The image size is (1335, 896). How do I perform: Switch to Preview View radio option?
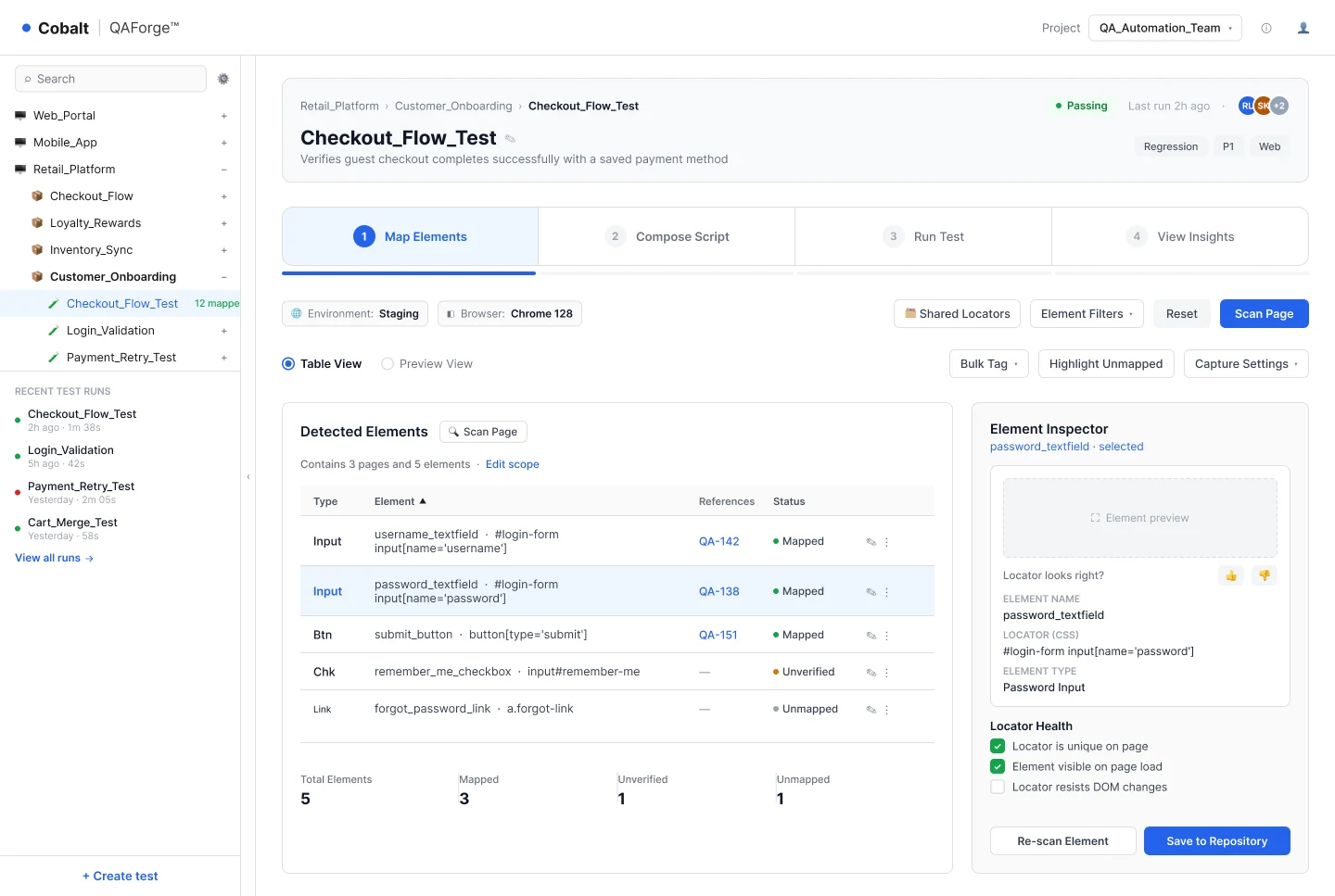click(x=388, y=364)
